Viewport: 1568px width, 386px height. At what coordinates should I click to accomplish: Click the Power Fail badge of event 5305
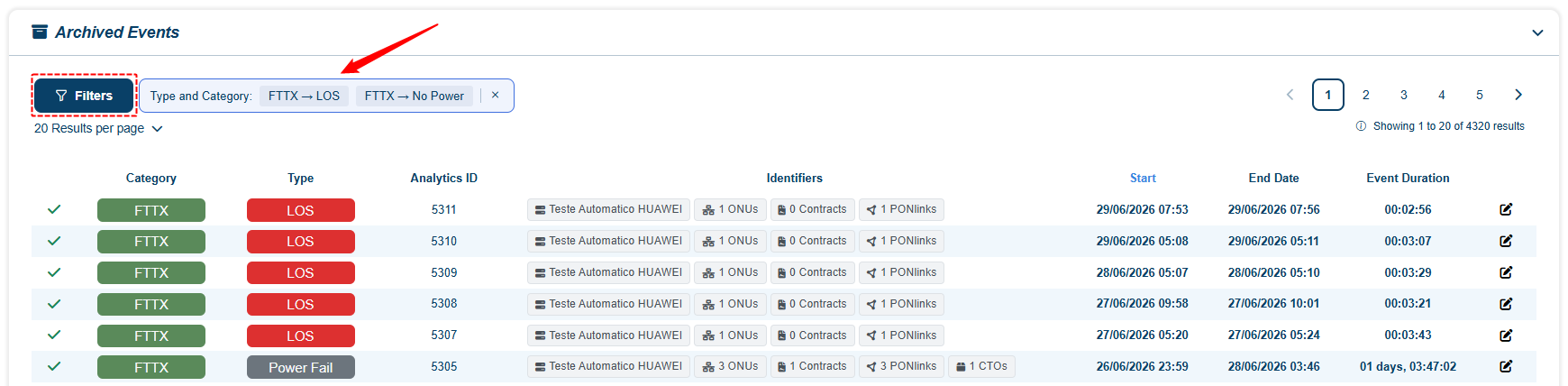click(x=301, y=367)
